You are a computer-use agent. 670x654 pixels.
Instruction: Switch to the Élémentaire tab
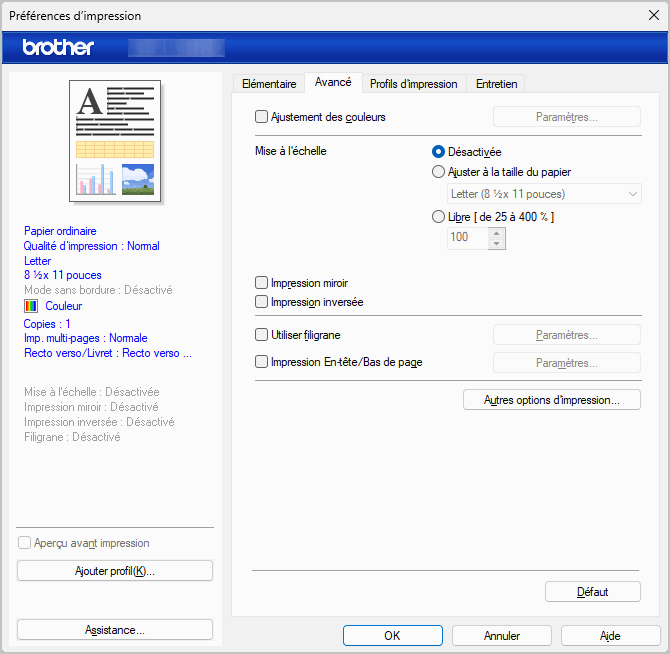click(x=269, y=84)
